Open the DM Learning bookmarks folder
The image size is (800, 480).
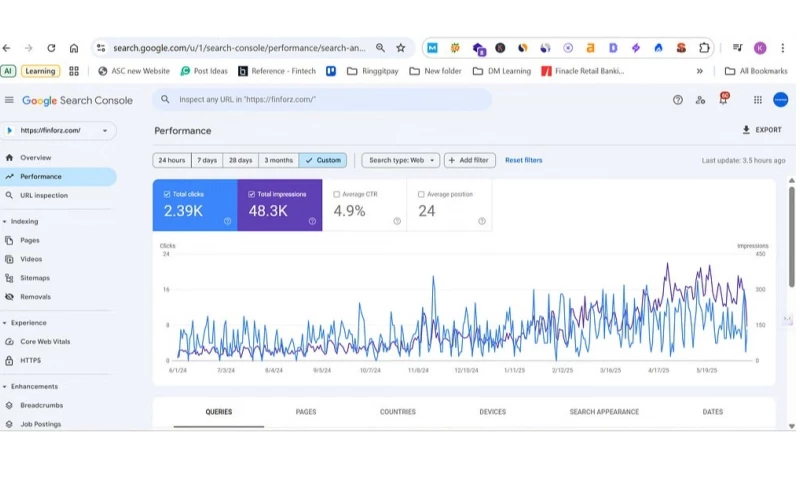(502, 71)
